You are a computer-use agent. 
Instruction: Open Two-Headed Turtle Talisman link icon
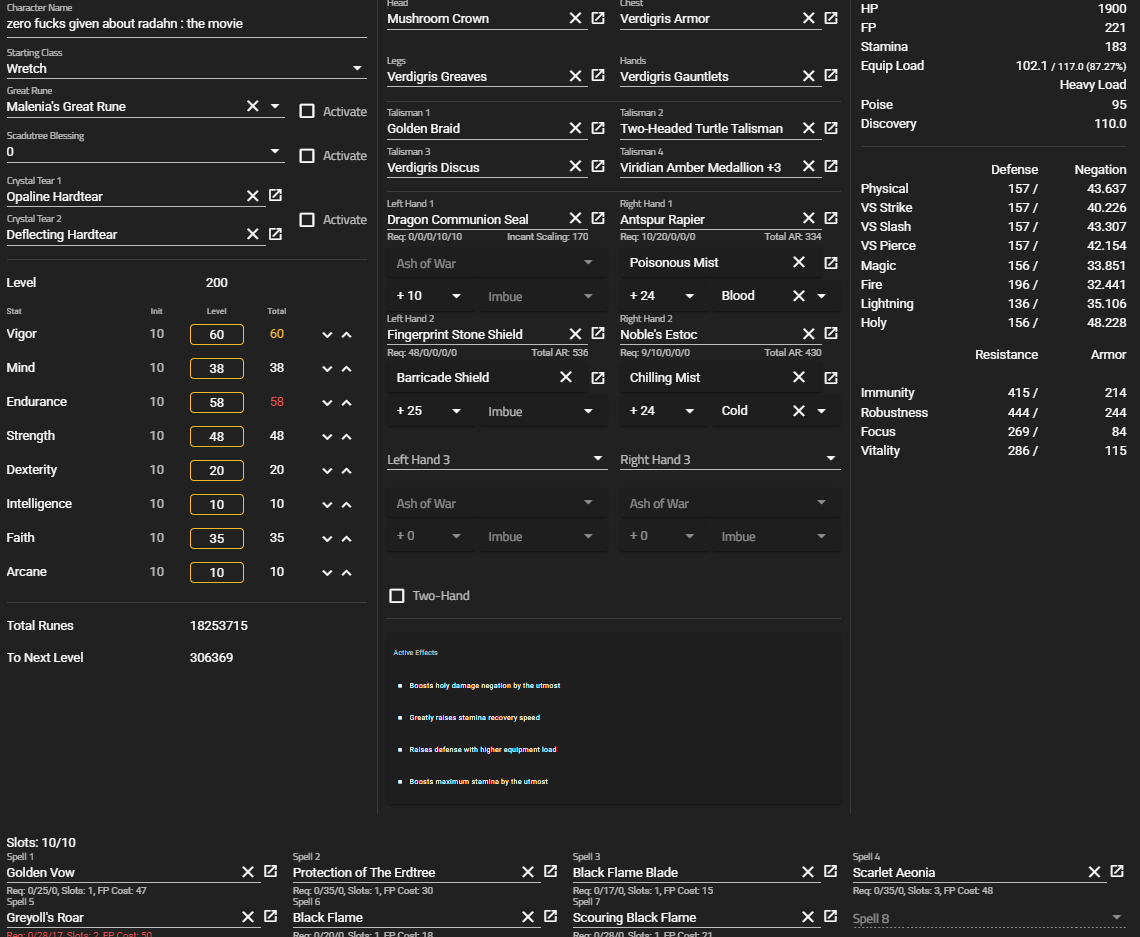[831, 128]
